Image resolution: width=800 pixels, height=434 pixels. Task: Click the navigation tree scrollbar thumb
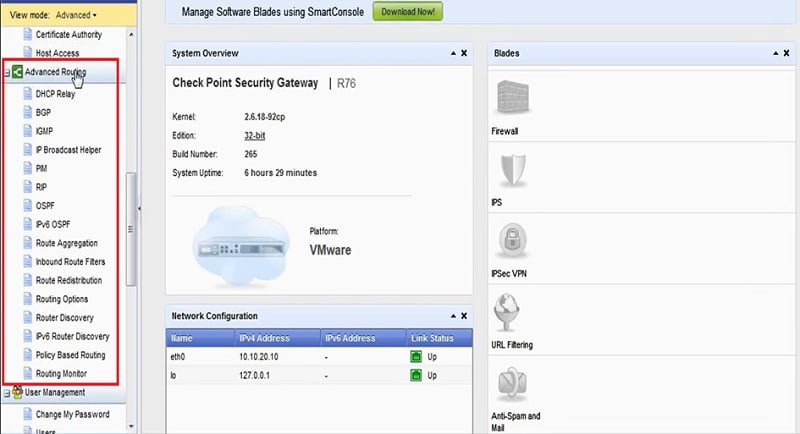[131, 229]
